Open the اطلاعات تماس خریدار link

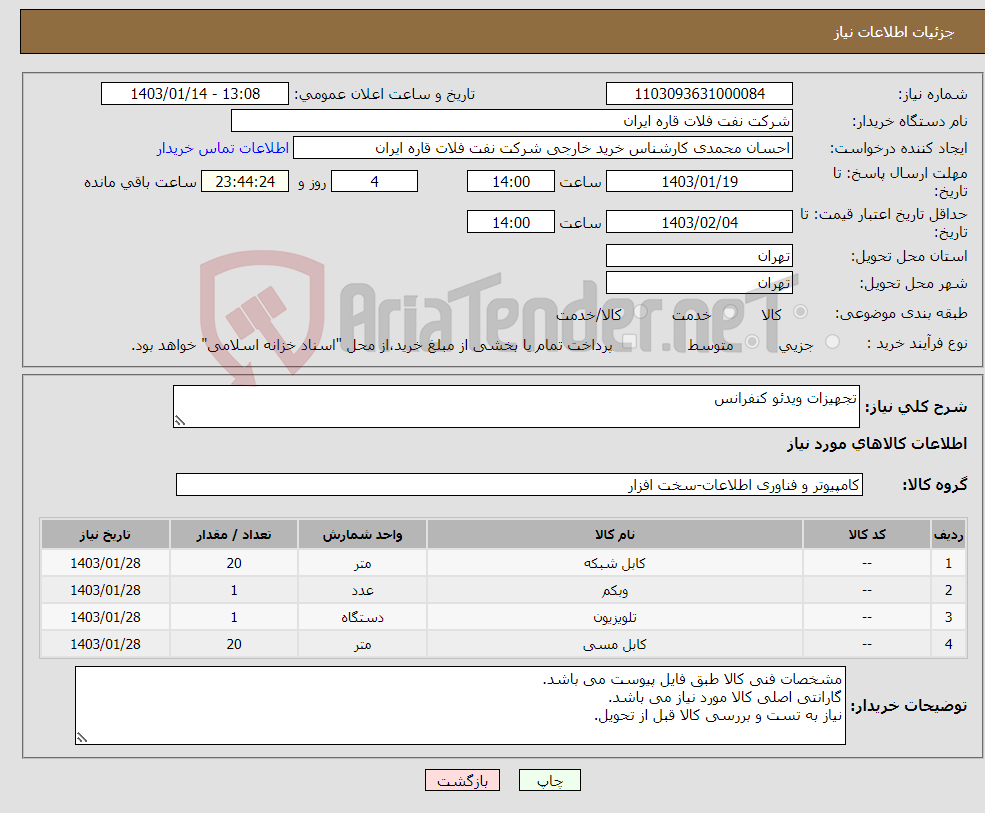click(223, 148)
